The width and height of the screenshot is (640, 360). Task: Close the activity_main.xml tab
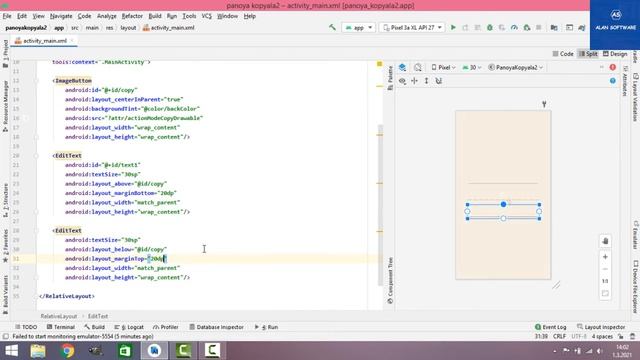coord(72,41)
